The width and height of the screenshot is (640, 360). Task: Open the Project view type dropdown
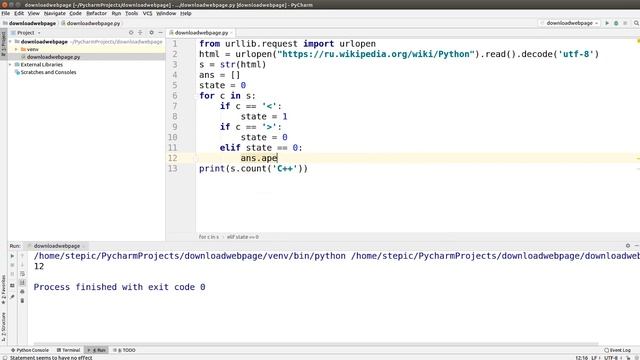(26, 33)
